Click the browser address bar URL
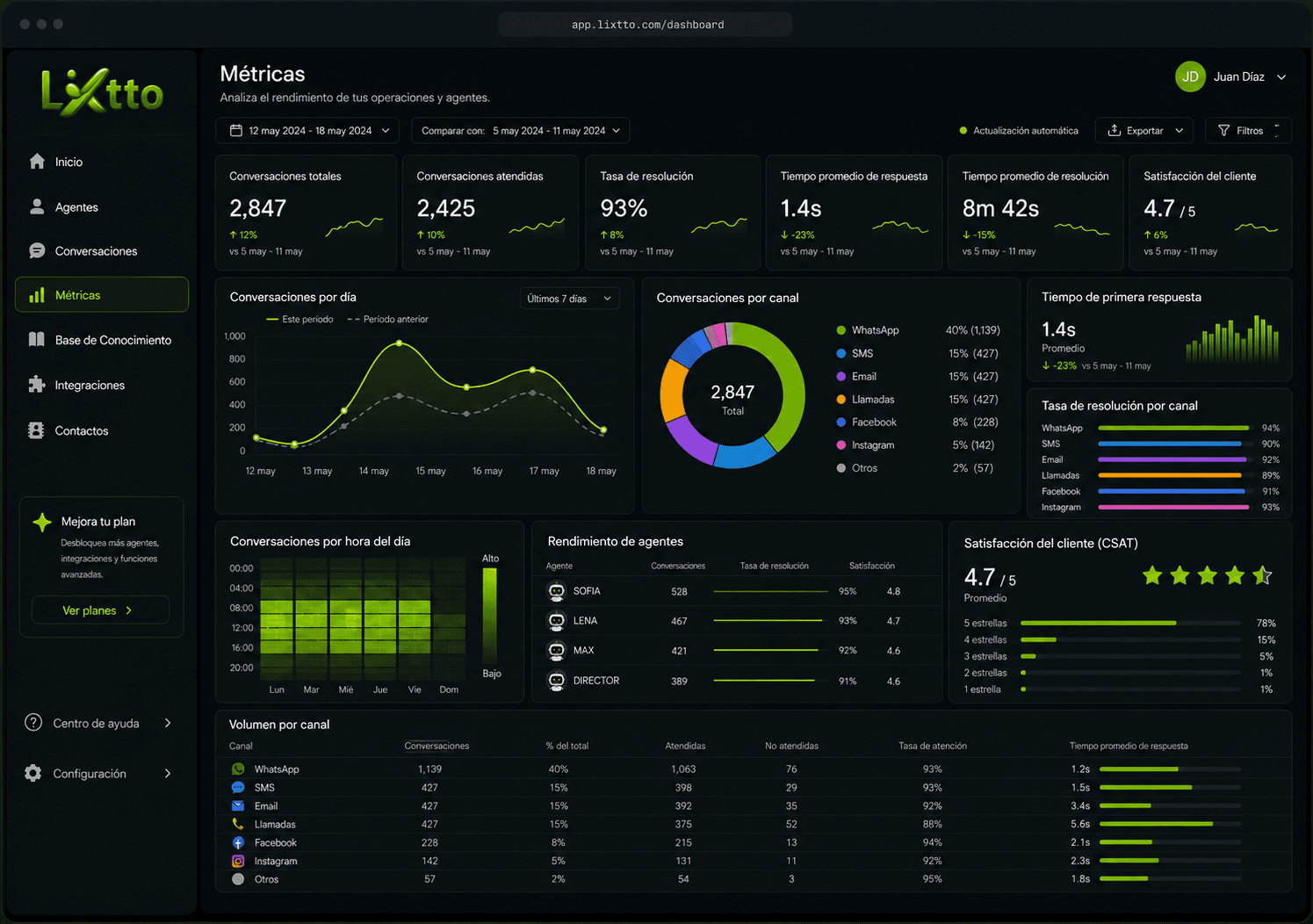This screenshot has width=1313, height=924. pos(646,25)
